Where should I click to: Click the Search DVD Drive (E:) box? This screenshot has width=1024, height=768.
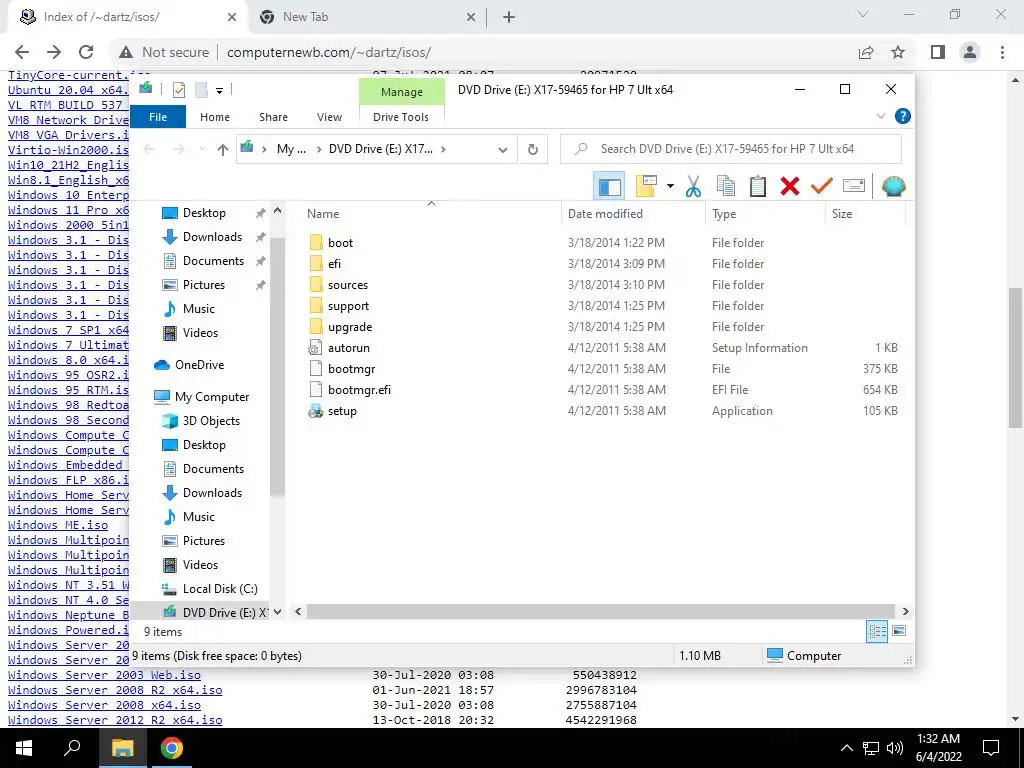[x=731, y=149]
